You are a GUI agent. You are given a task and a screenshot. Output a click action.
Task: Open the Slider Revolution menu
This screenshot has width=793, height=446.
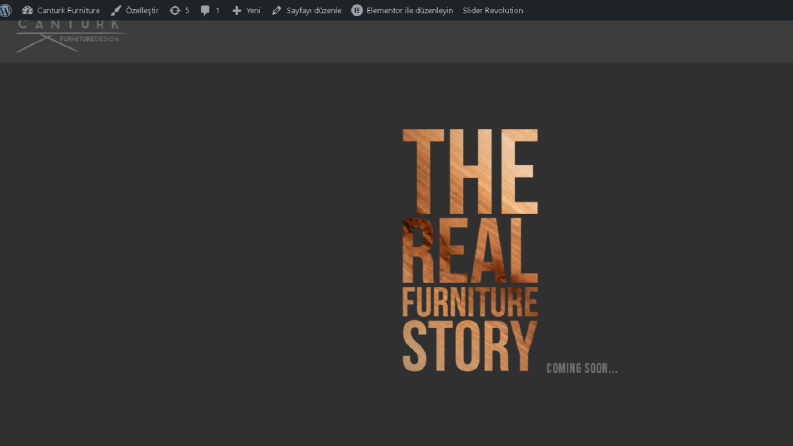point(493,10)
